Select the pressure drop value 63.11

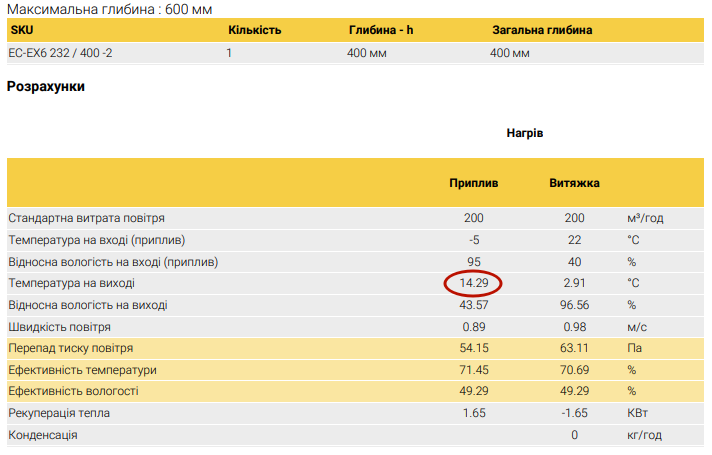tap(574, 348)
